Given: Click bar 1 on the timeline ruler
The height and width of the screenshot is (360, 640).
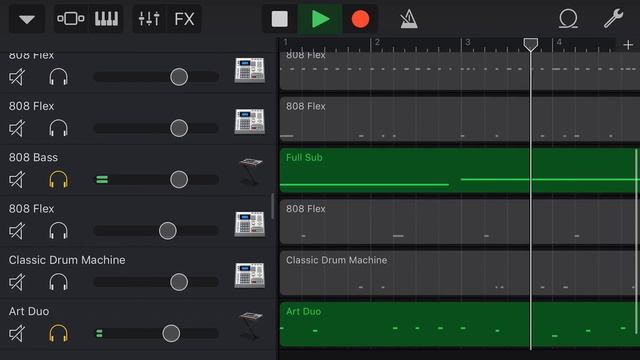Looking at the screenshot, I should point(285,42).
